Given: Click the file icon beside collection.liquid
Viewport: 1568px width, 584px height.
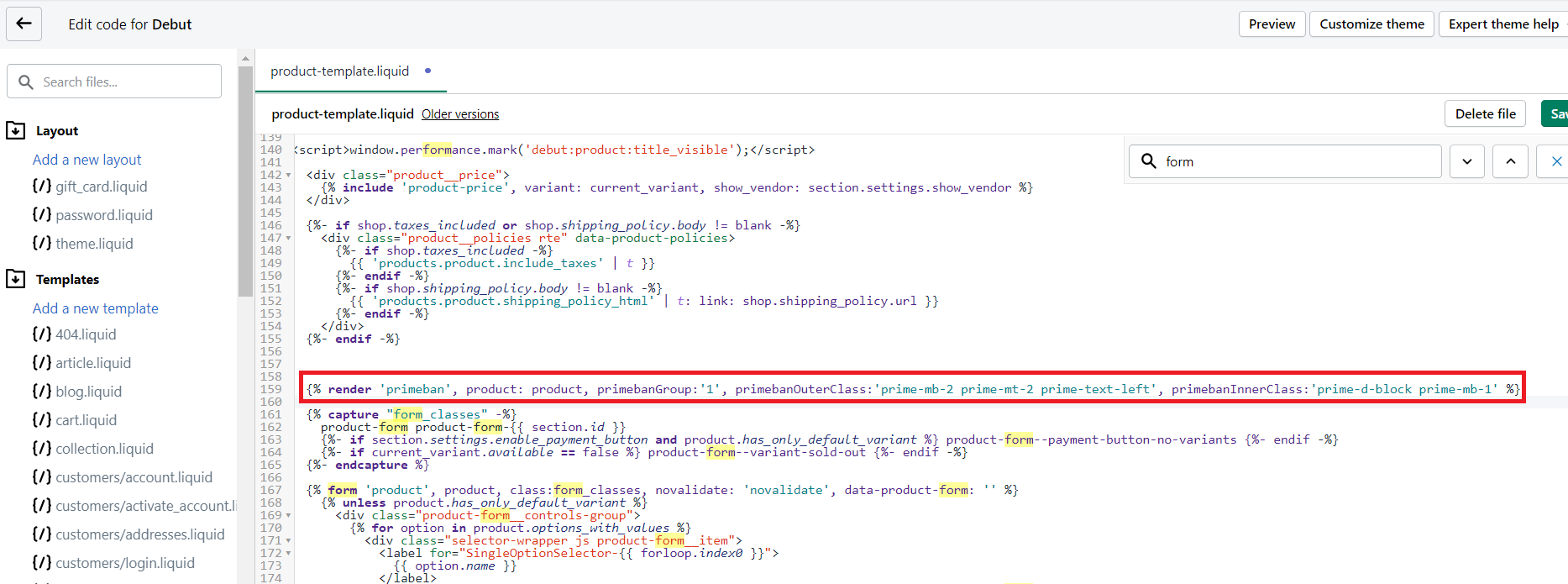Looking at the screenshot, I should 42,448.
